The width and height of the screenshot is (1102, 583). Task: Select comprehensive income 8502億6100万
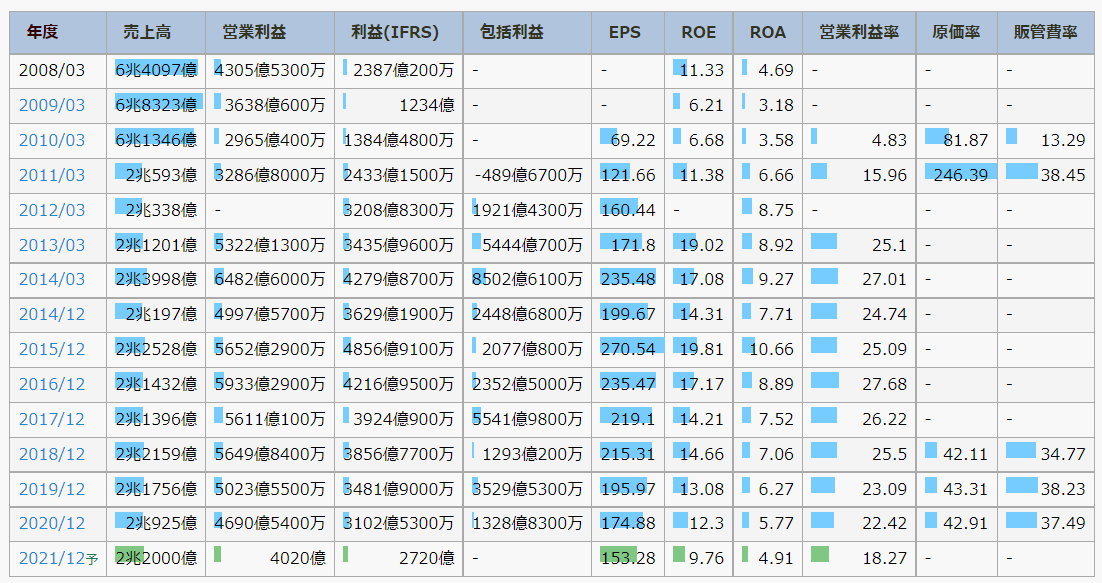pyautogui.click(x=527, y=280)
